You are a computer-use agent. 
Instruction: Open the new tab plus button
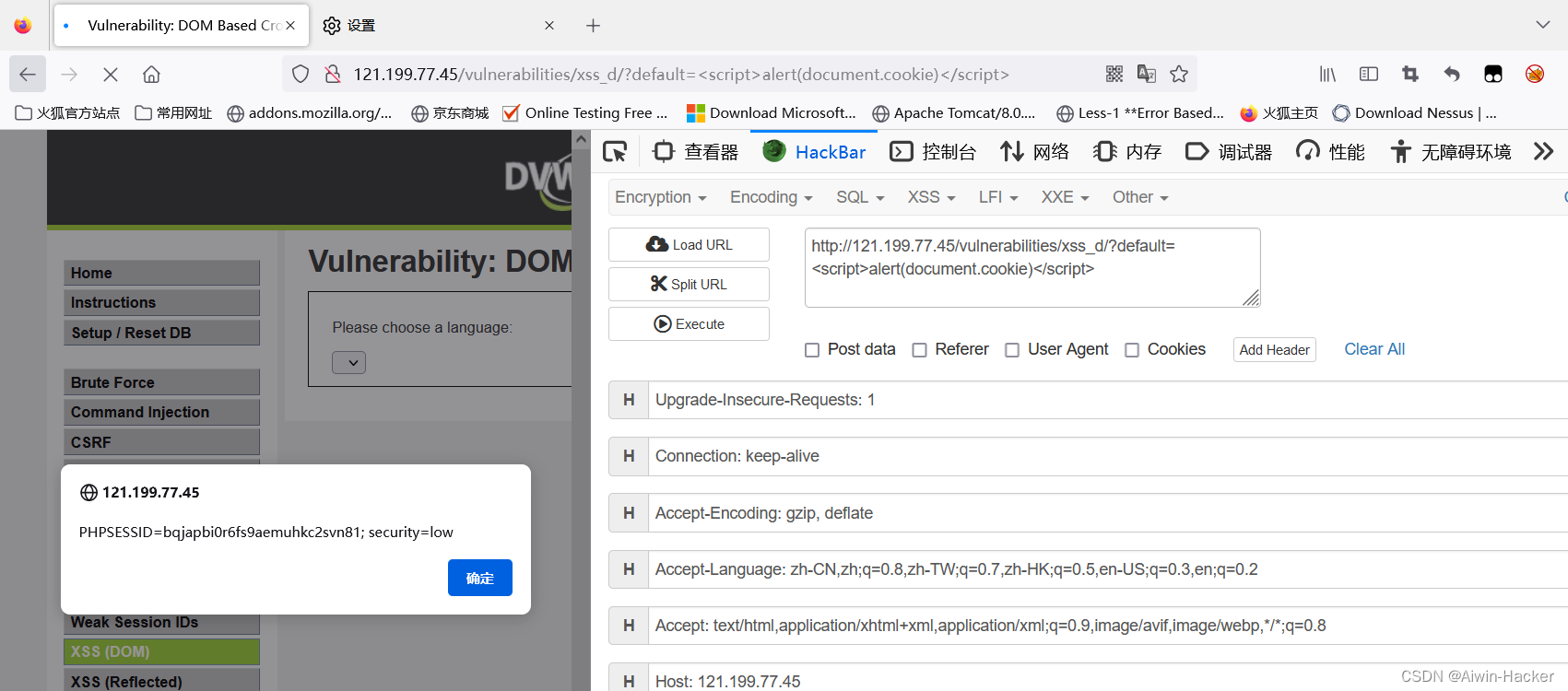click(593, 26)
